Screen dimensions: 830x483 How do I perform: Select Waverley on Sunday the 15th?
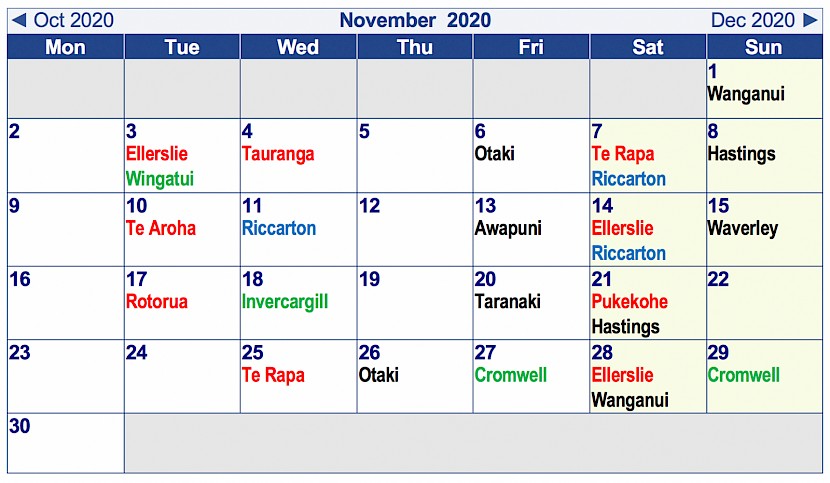click(x=743, y=229)
